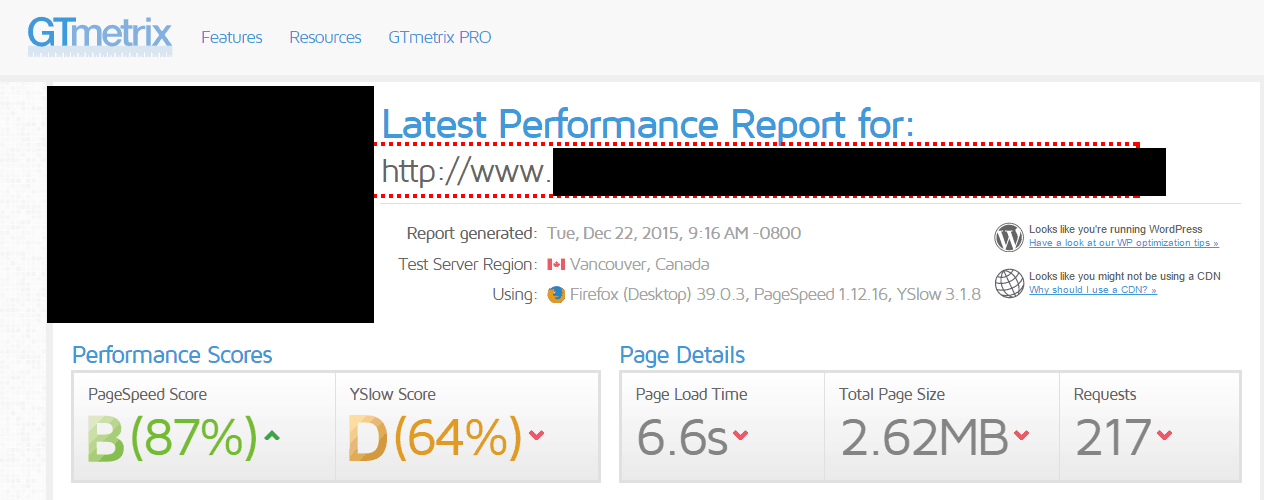Open 'Have a look at our WP optimization tips' link
Viewport: 1264px width, 500px height.
click(1124, 243)
